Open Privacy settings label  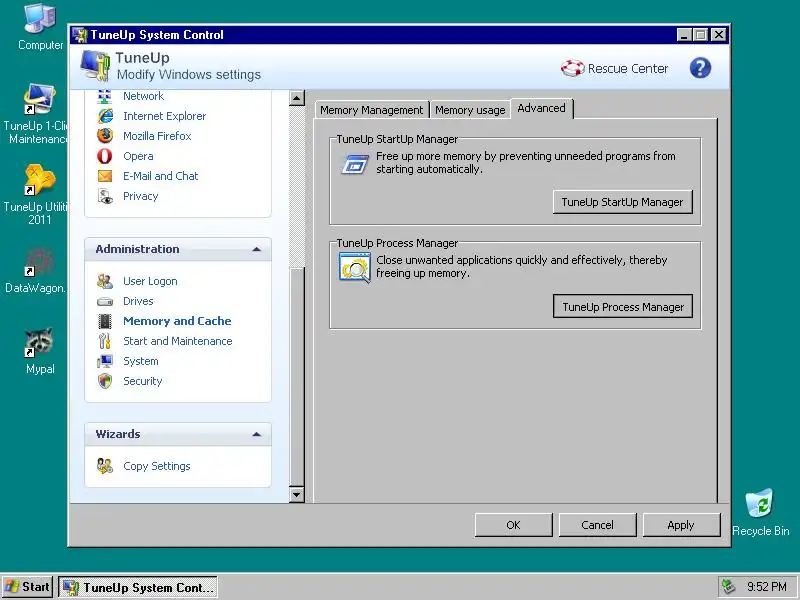[x=141, y=196]
